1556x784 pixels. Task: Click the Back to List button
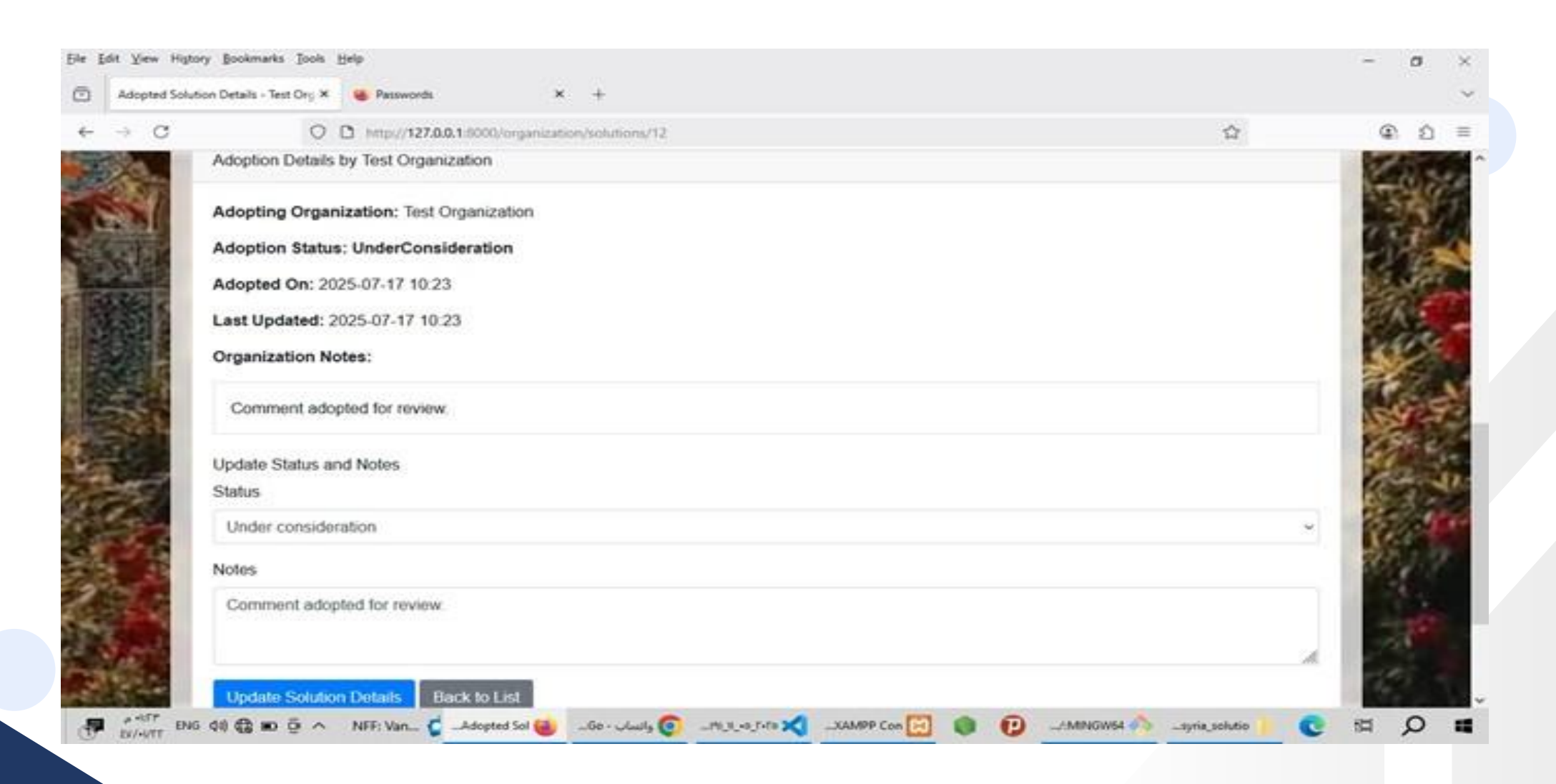click(476, 695)
